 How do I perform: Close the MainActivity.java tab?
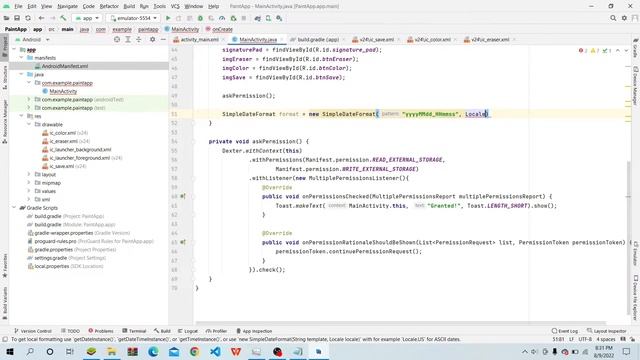tap(282, 40)
